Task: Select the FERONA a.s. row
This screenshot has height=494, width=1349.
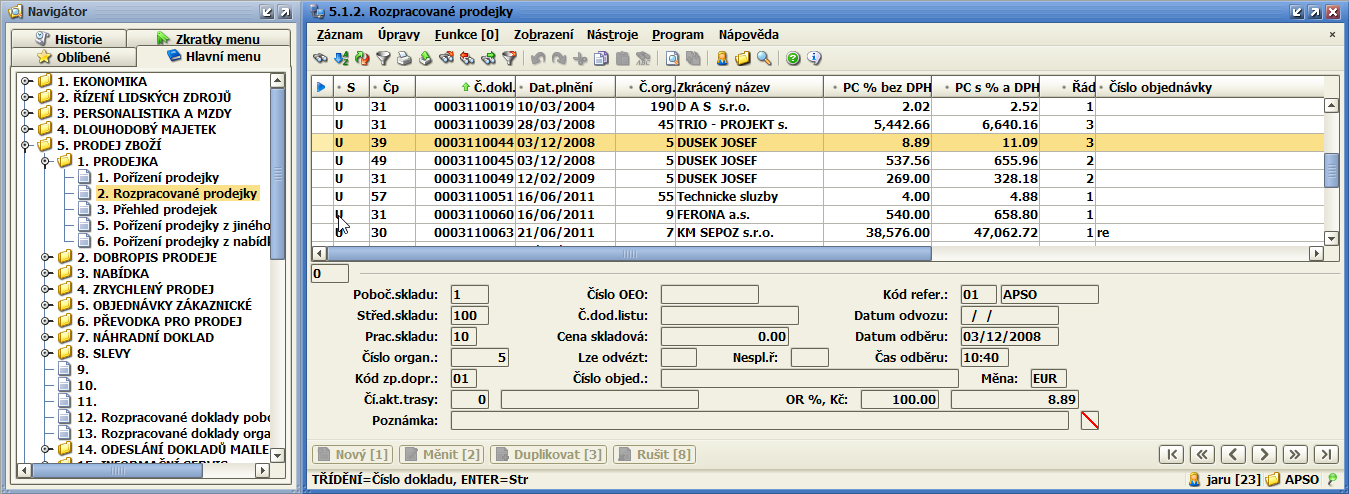Action: coord(820,214)
